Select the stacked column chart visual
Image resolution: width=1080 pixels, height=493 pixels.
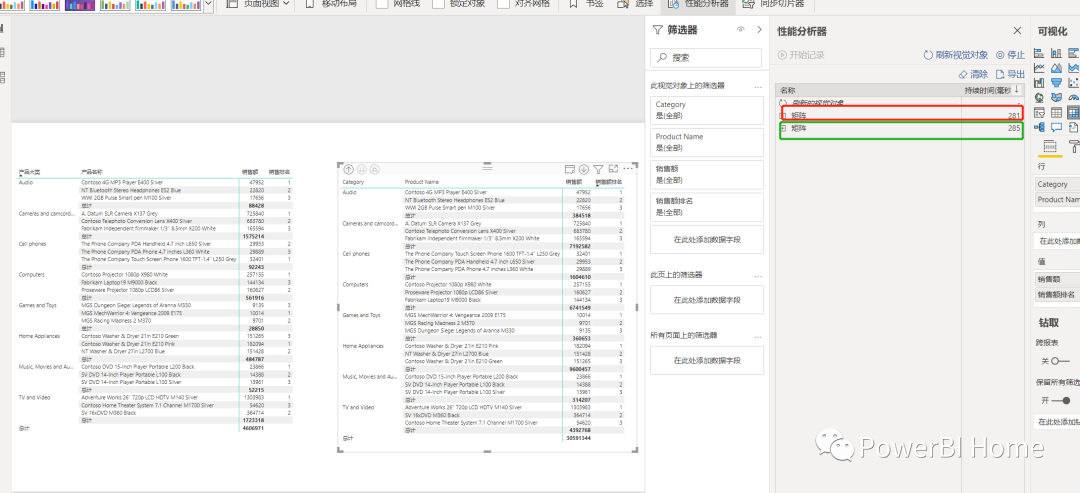pos(1057,53)
